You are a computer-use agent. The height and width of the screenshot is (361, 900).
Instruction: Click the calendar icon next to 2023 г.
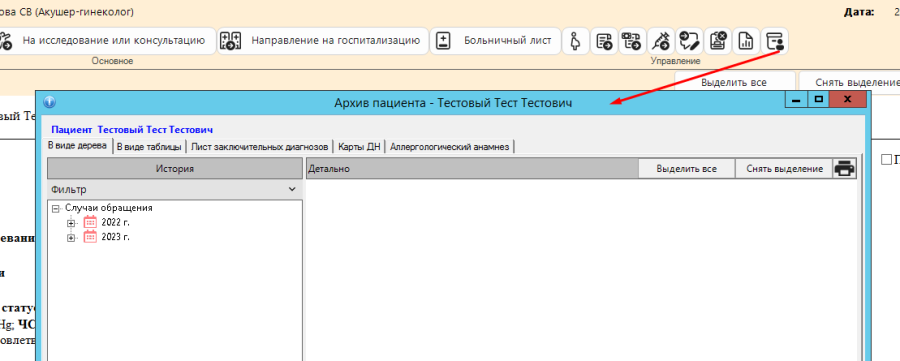[90, 236]
